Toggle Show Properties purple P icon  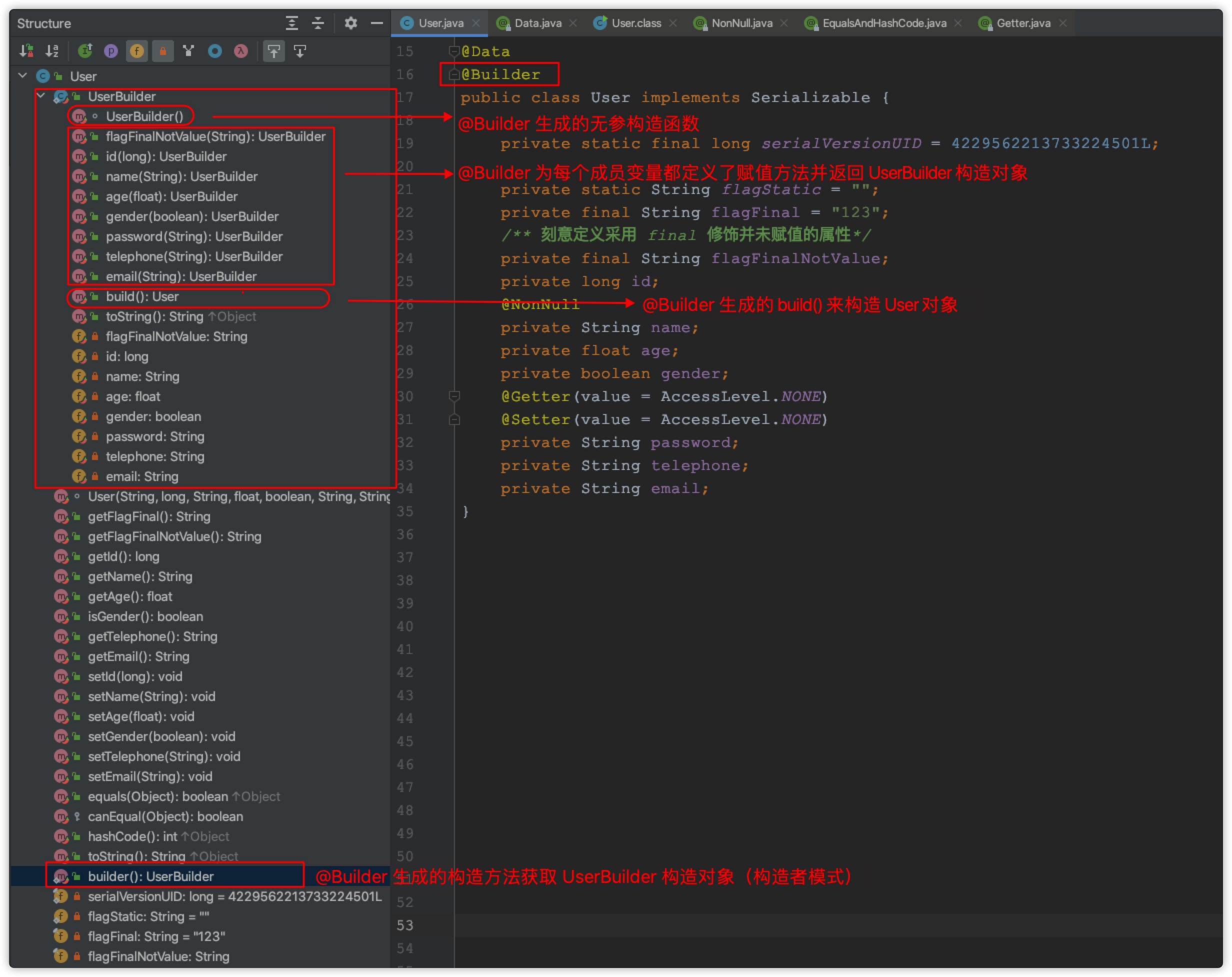point(111,51)
